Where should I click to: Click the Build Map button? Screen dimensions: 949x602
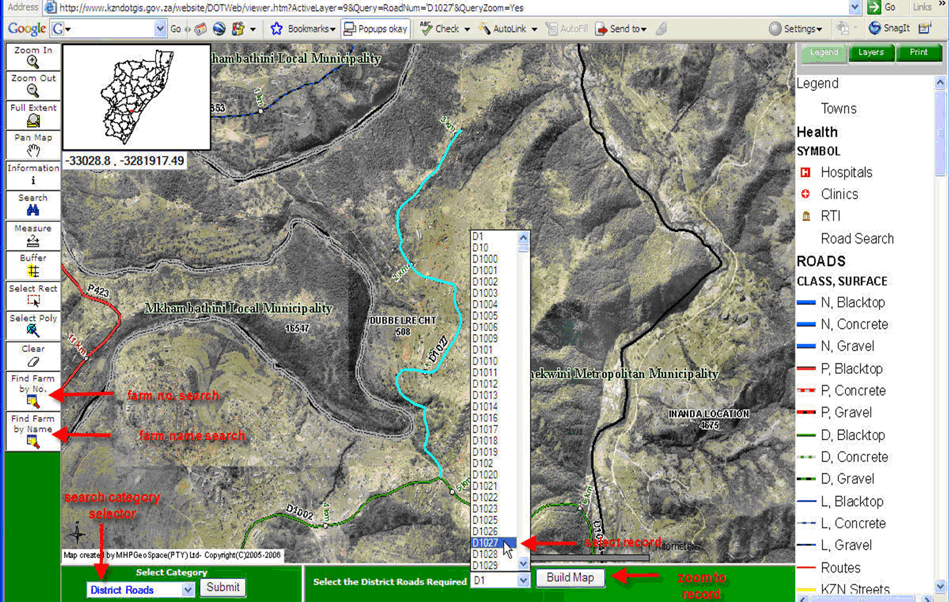(570, 577)
